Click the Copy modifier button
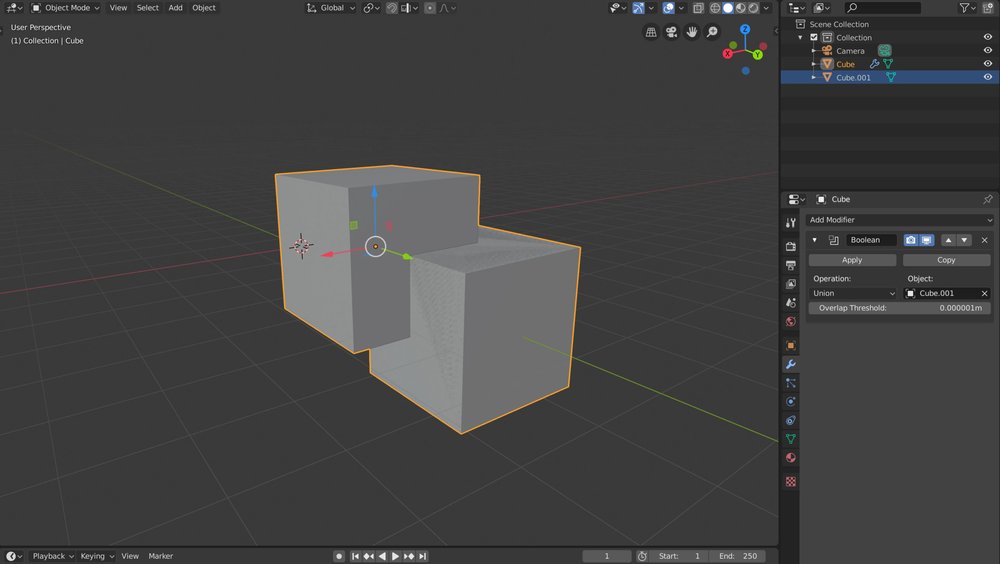Image resolution: width=1000 pixels, height=564 pixels. pyautogui.click(x=946, y=260)
